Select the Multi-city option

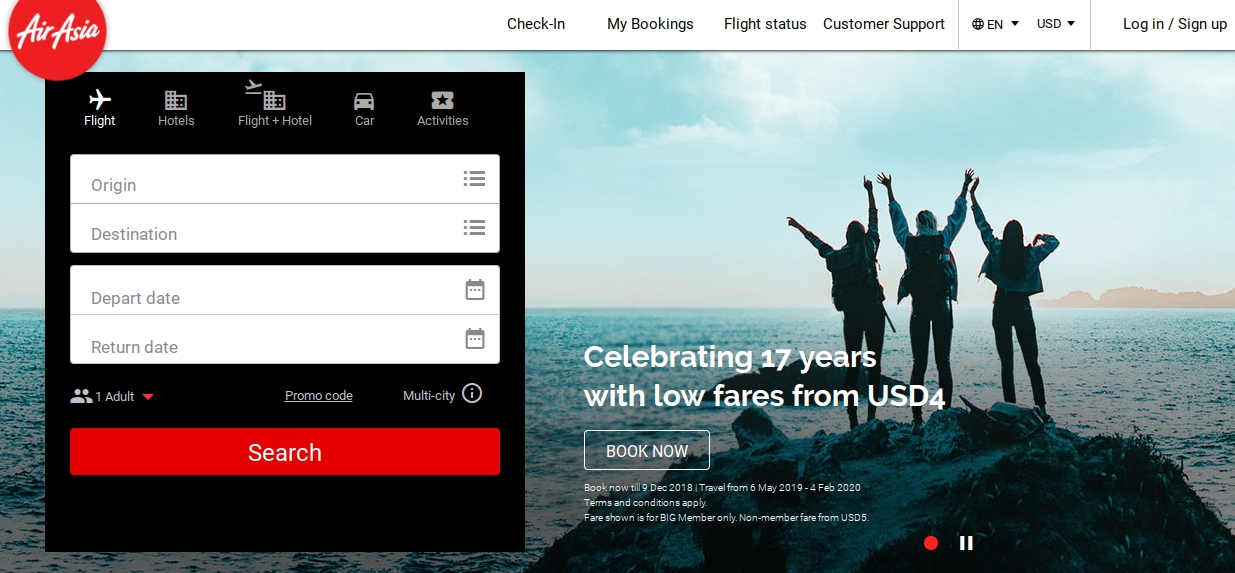(429, 396)
